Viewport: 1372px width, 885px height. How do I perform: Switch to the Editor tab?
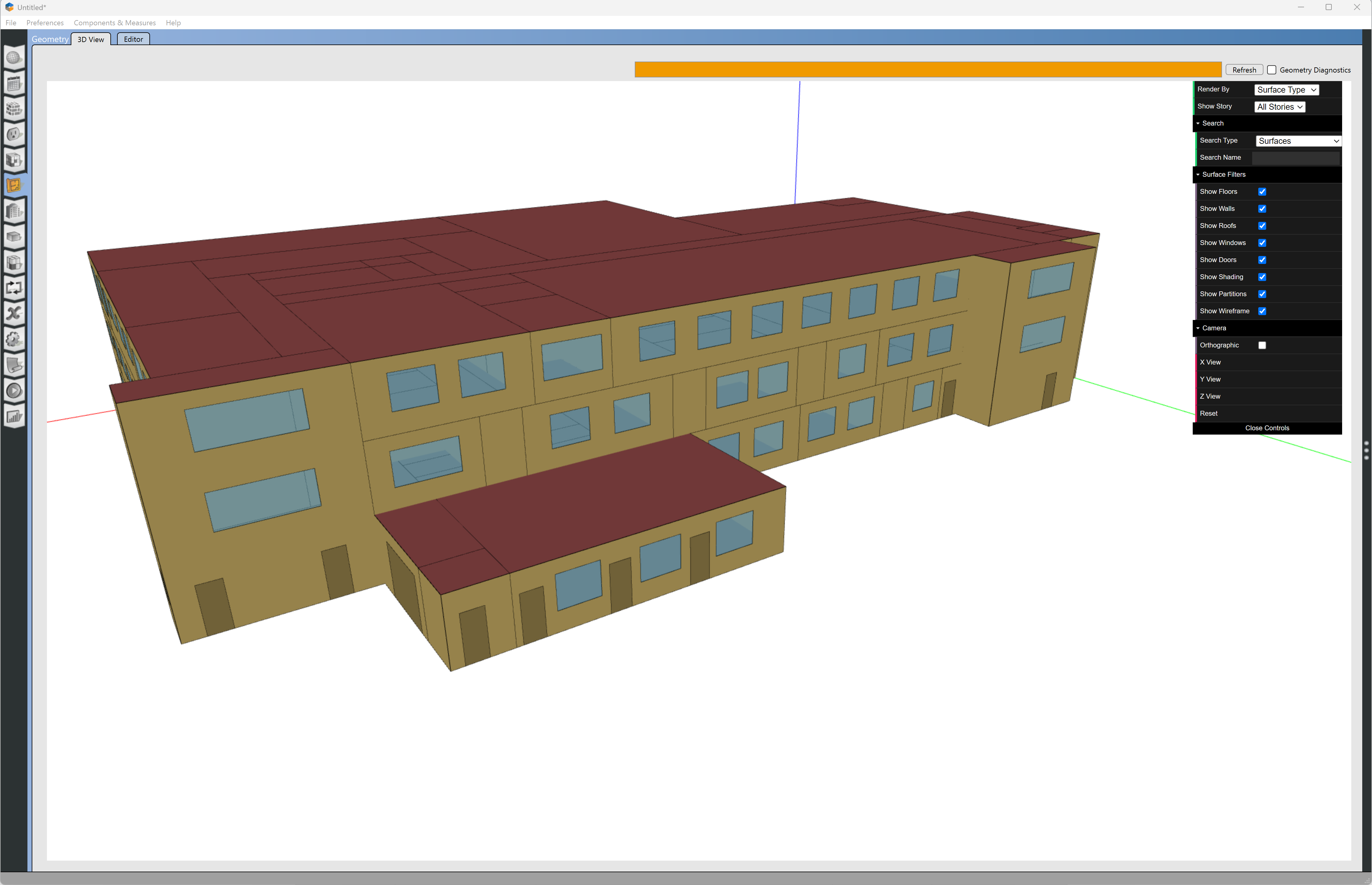(x=133, y=39)
